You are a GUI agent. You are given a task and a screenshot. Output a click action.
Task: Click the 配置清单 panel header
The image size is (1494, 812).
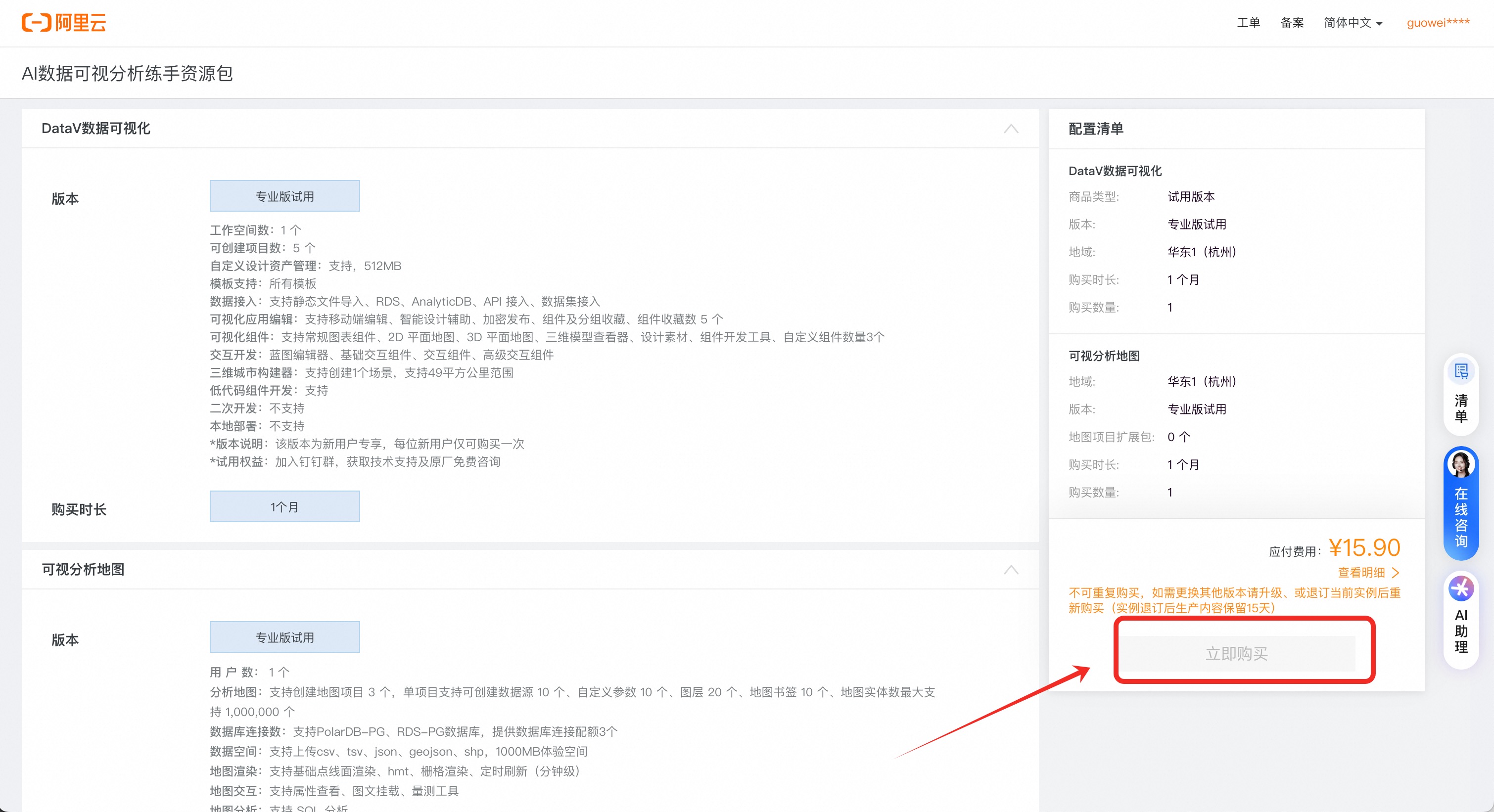click(1096, 129)
